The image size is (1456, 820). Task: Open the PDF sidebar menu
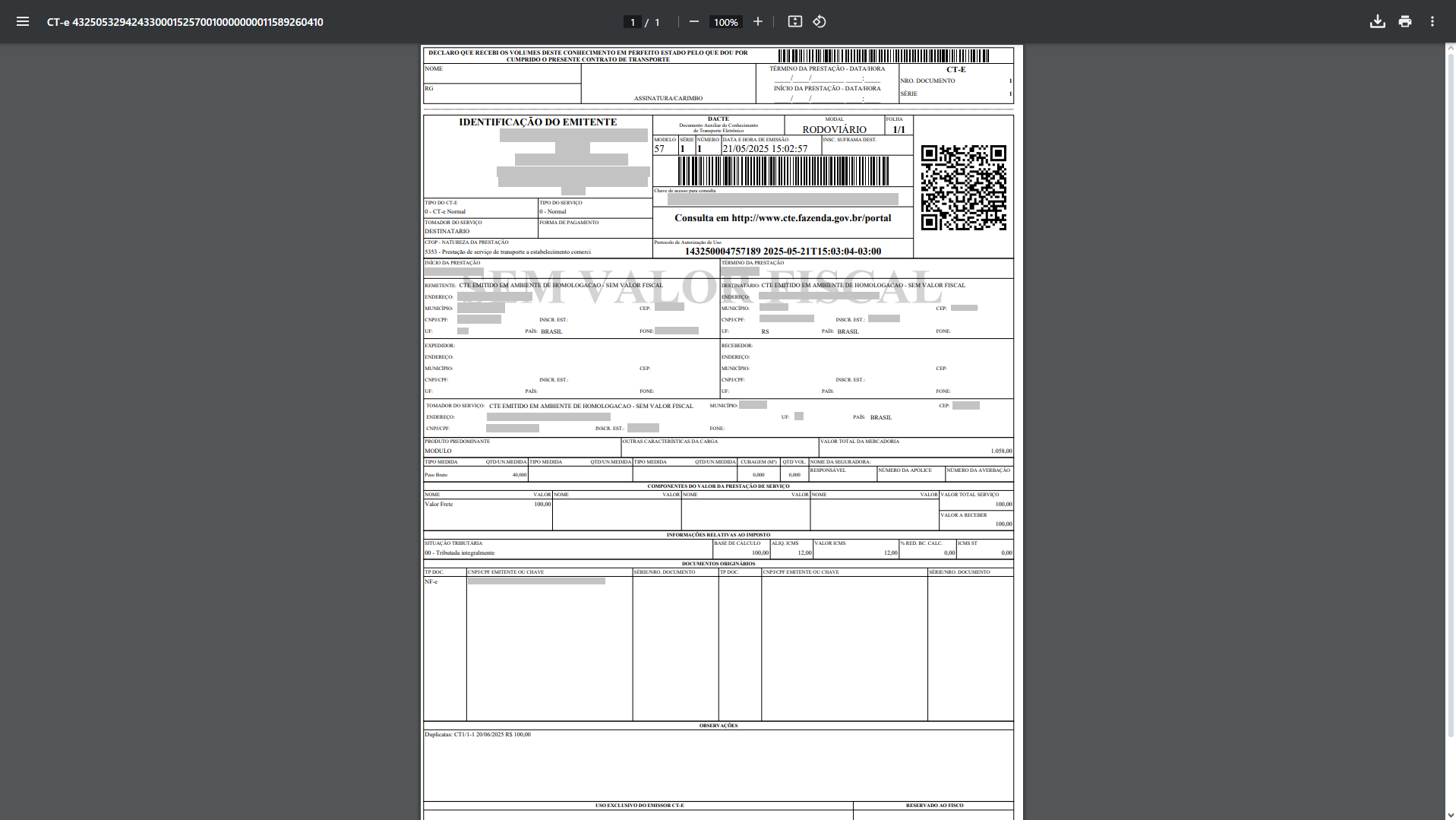click(x=23, y=22)
